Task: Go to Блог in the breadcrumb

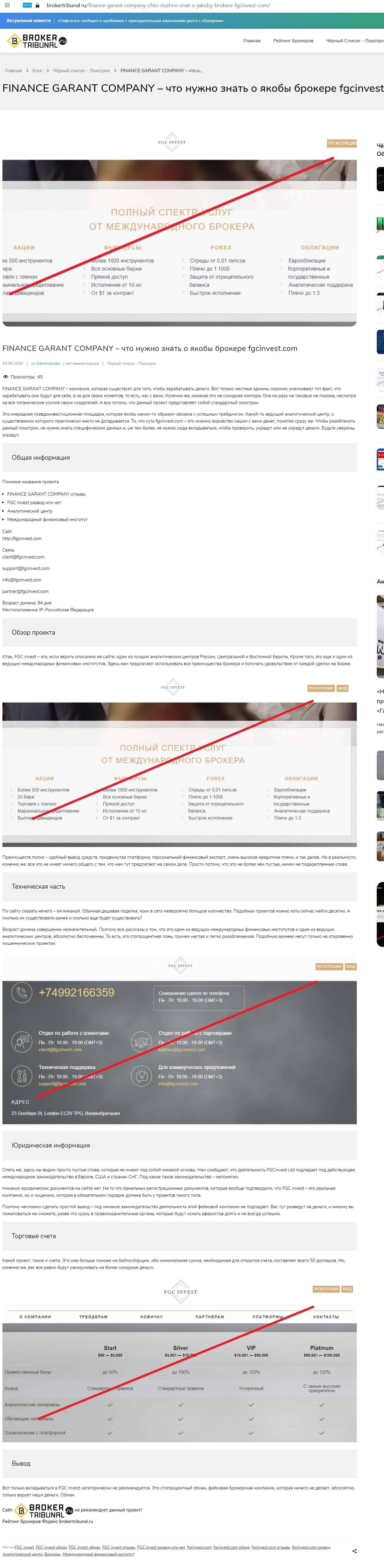Action: pyautogui.click(x=37, y=71)
